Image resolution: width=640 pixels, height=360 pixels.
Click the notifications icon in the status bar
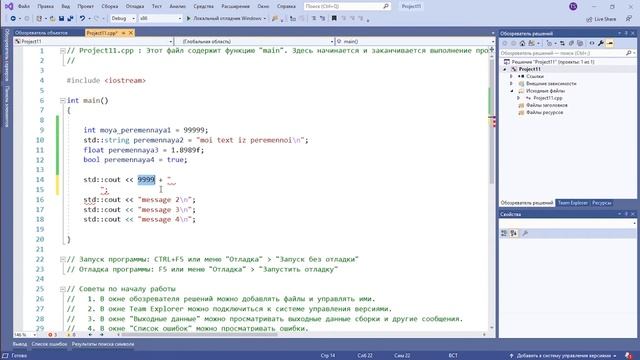(629, 356)
